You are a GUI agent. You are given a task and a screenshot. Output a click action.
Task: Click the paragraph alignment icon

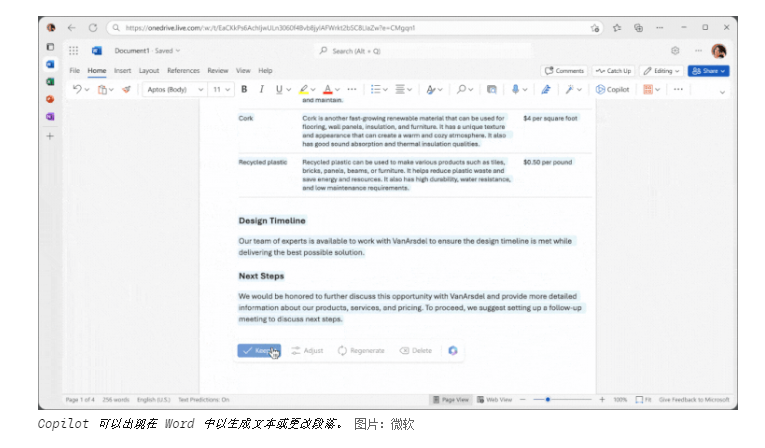(x=400, y=89)
